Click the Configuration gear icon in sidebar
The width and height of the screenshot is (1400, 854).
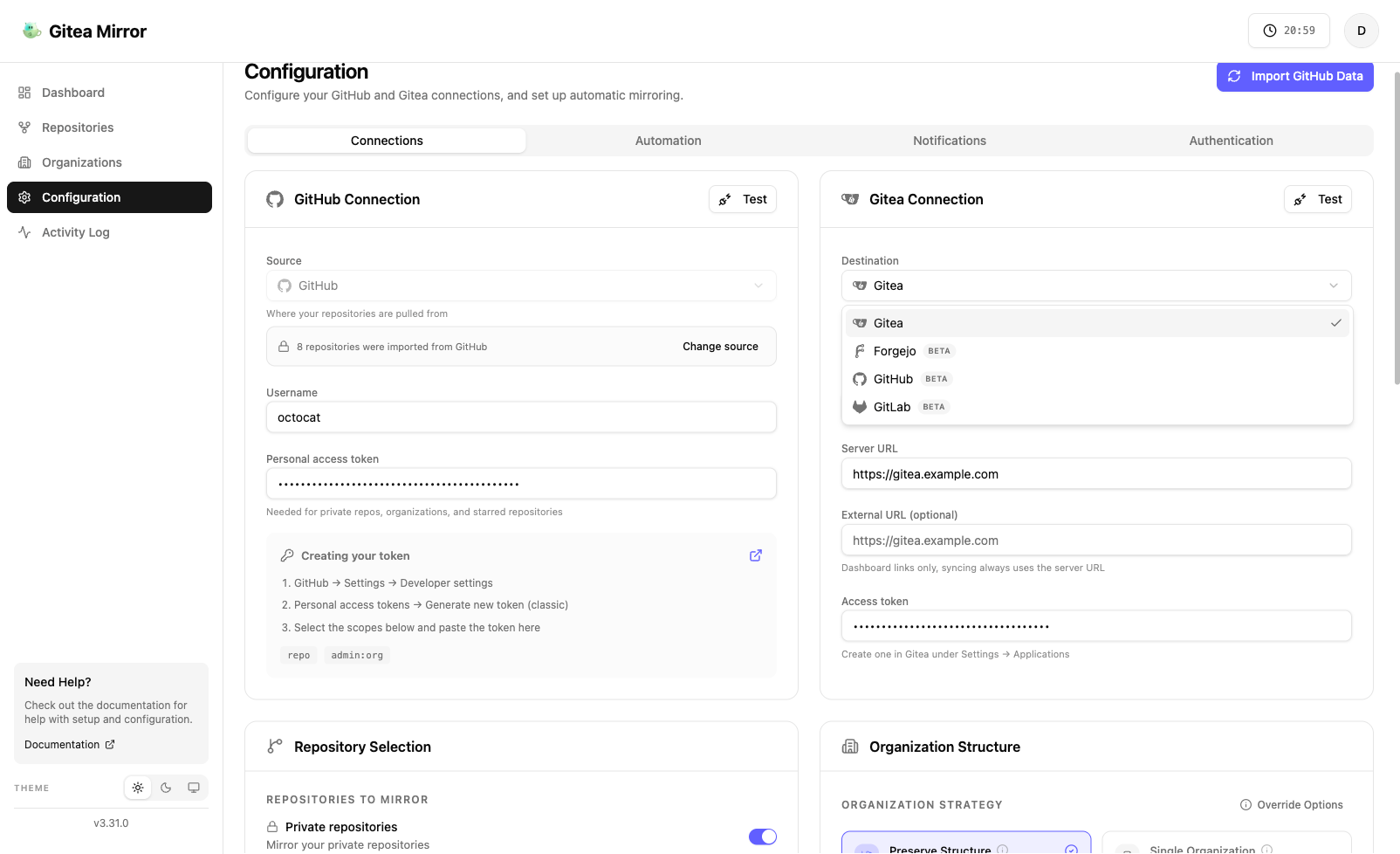click(24, 197)
